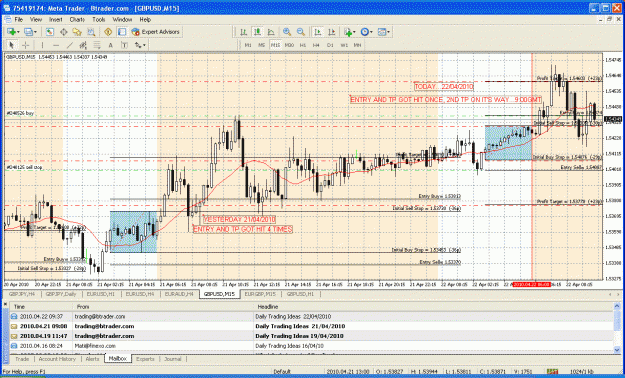625x378 pixels.
Task: Zoom out of the chart
Action: [301, 32]
